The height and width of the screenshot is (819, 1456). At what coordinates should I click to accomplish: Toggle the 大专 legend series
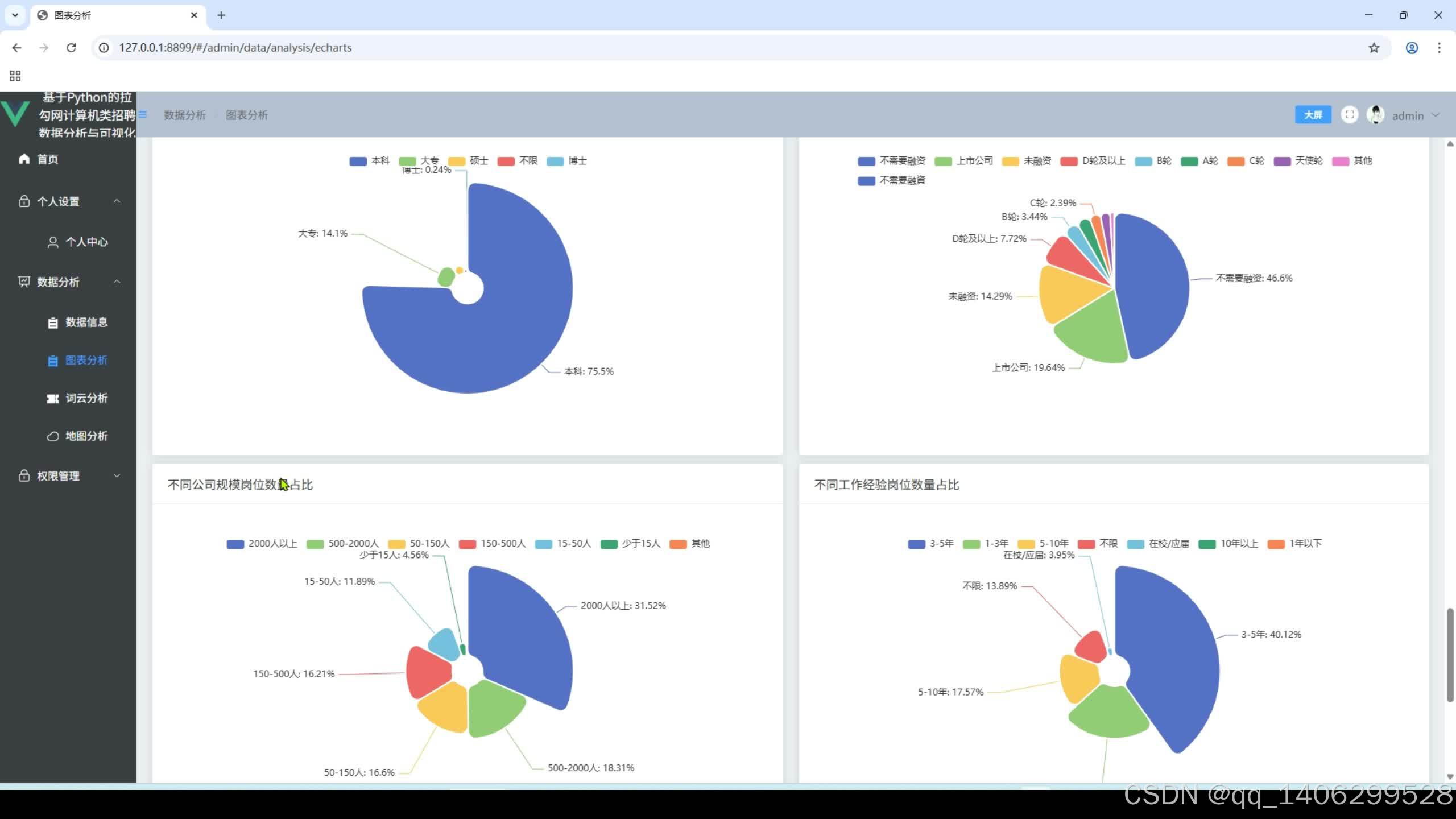click(x=419, y=161)
